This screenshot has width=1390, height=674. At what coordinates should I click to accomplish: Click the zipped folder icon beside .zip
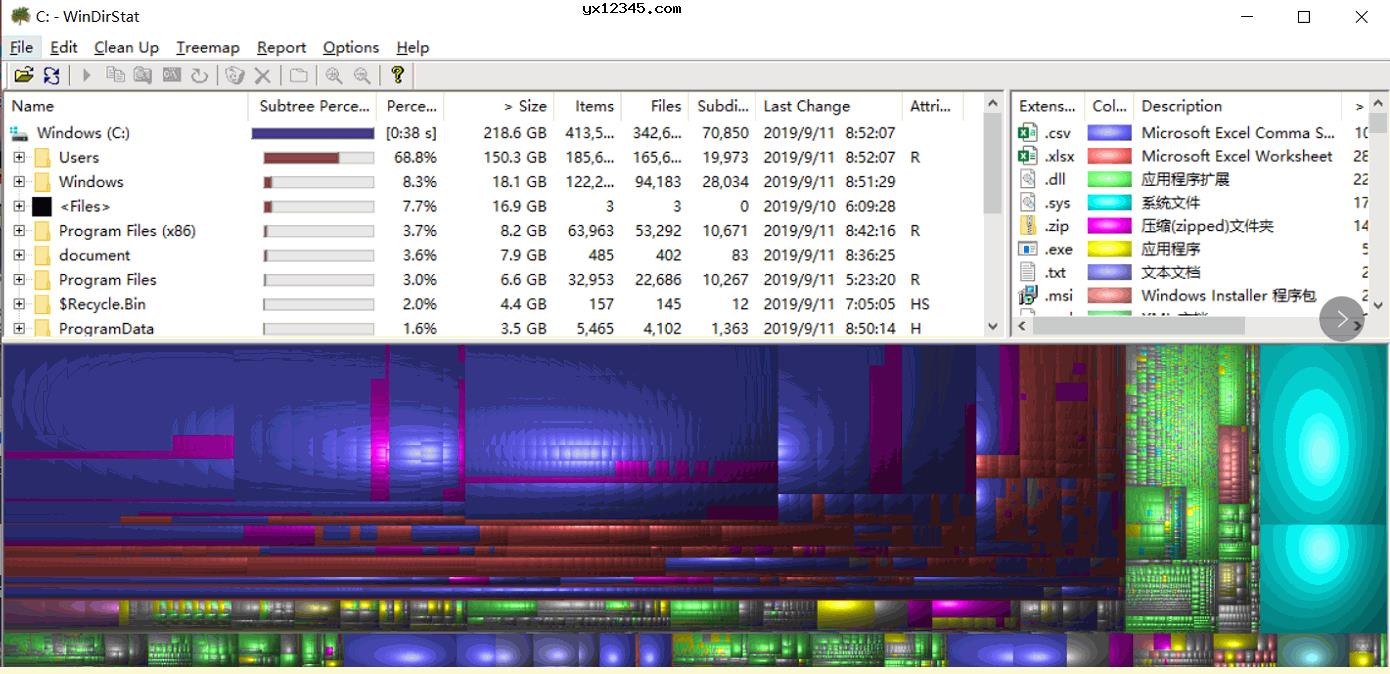click(1027, 226)
